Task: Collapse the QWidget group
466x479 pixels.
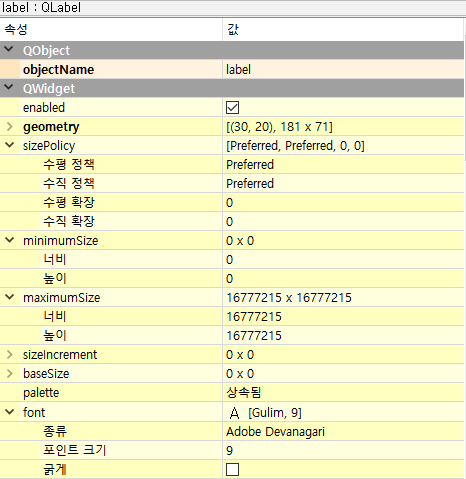Action: click(9, 88)
